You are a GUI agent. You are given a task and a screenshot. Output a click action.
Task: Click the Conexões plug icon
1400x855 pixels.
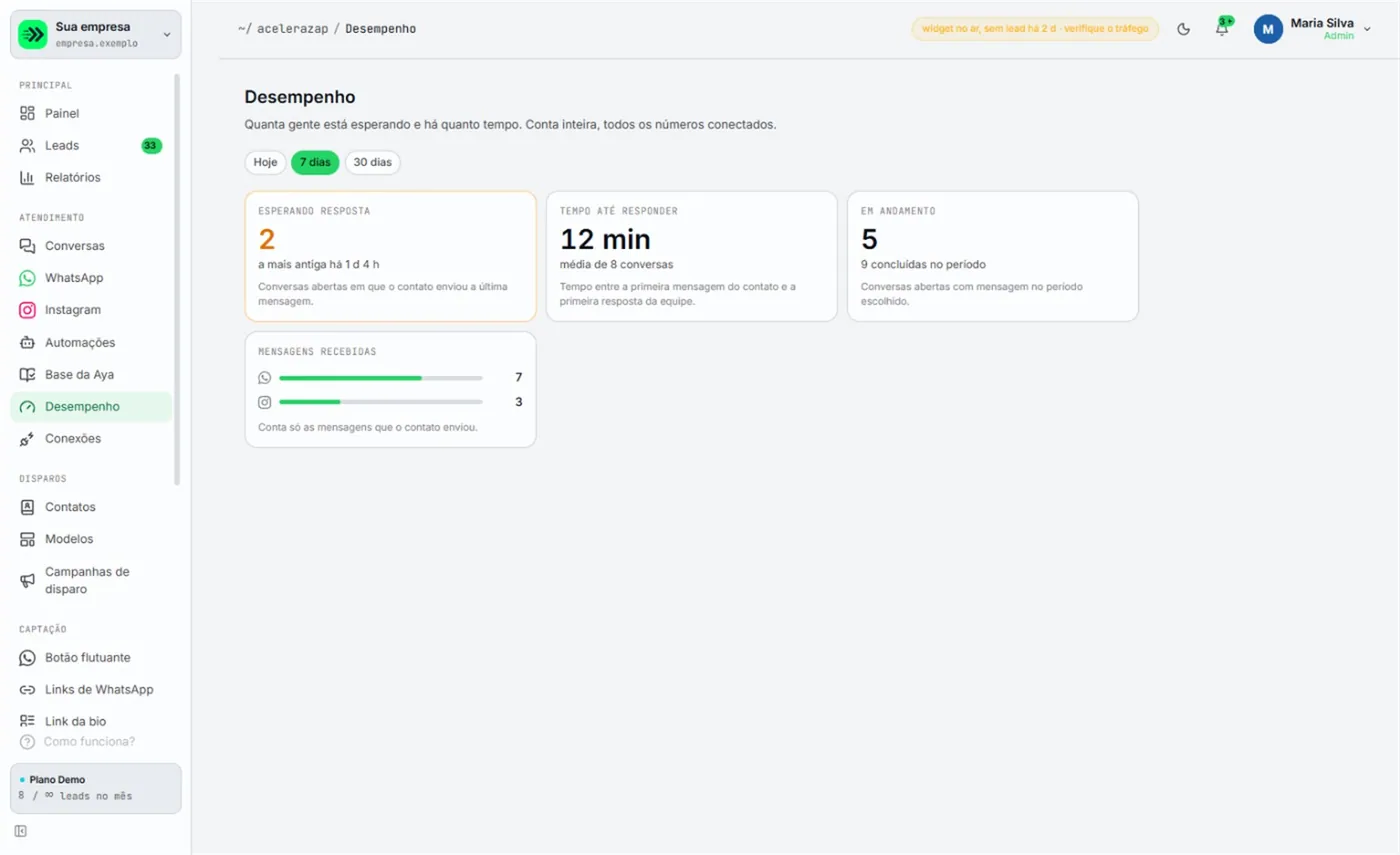tap(28, 438)
